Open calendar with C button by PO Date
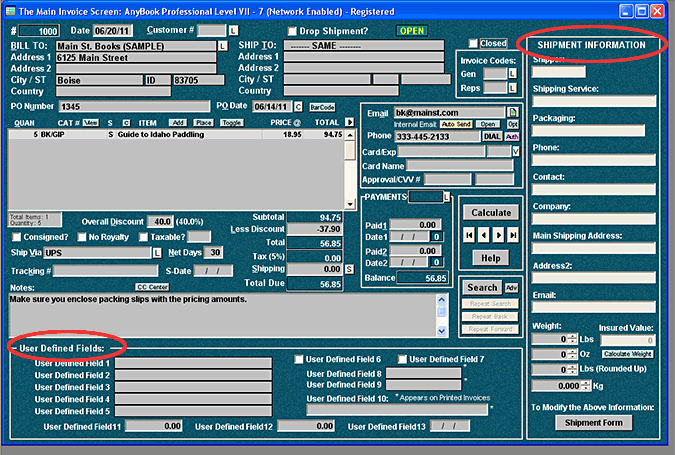Screen dimensions: 675x455 pyautogui.click(x=297, y=106)
